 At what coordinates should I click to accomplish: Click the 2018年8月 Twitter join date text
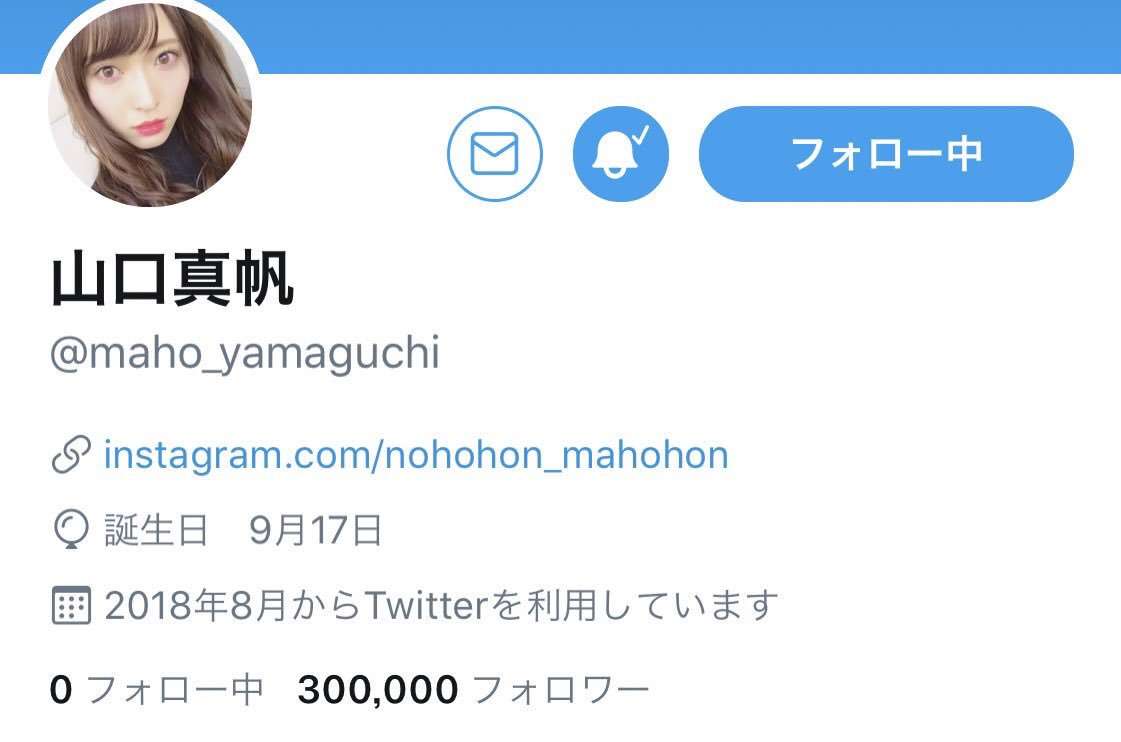coord(195,605)
